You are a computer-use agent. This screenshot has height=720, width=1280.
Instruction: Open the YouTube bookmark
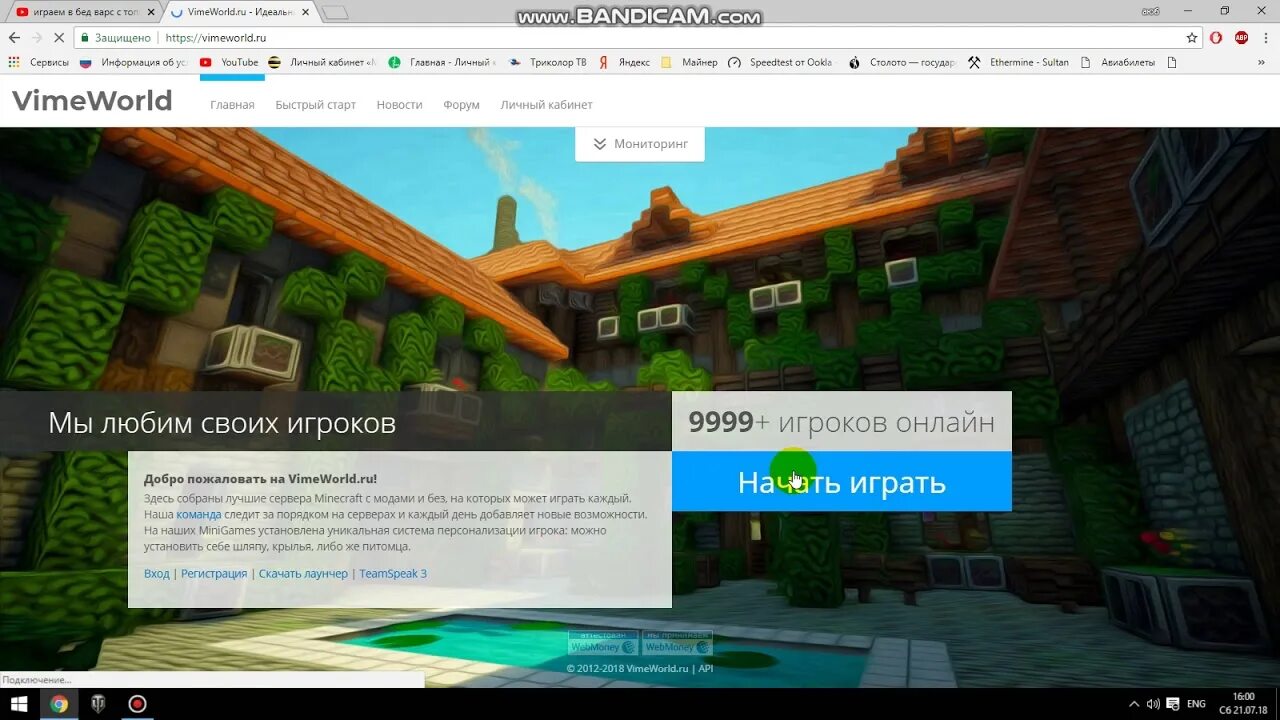[229, 62]
